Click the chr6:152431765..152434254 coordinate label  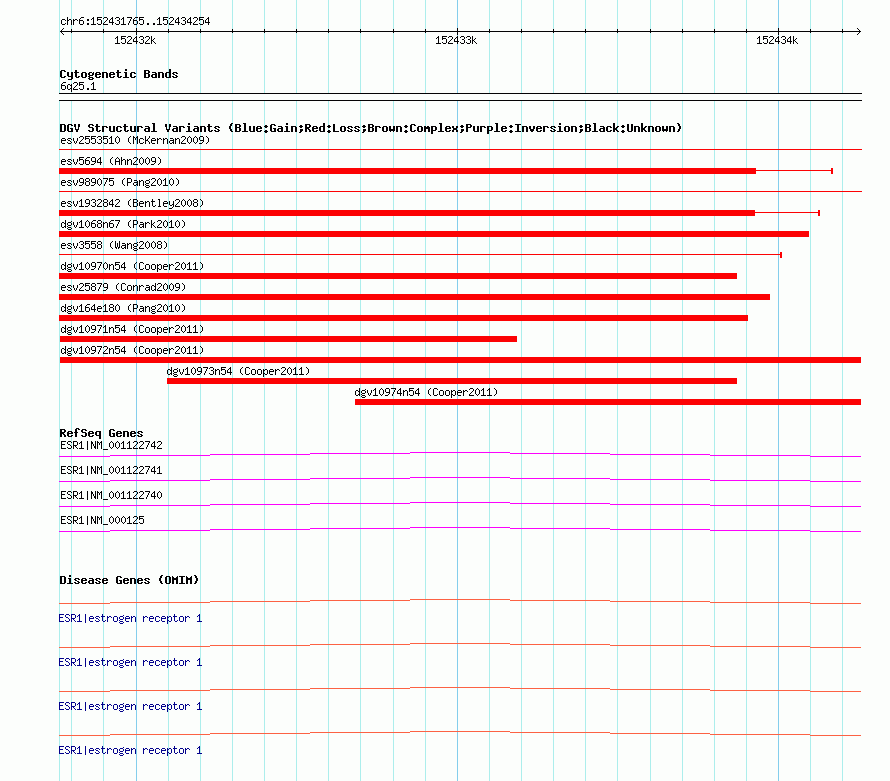pyautogui.click(x=135, y=21)
